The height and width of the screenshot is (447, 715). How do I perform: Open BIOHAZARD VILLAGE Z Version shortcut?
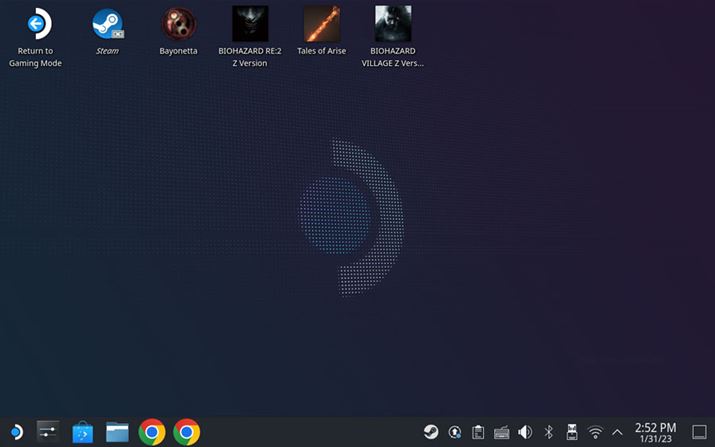(393, 24)
